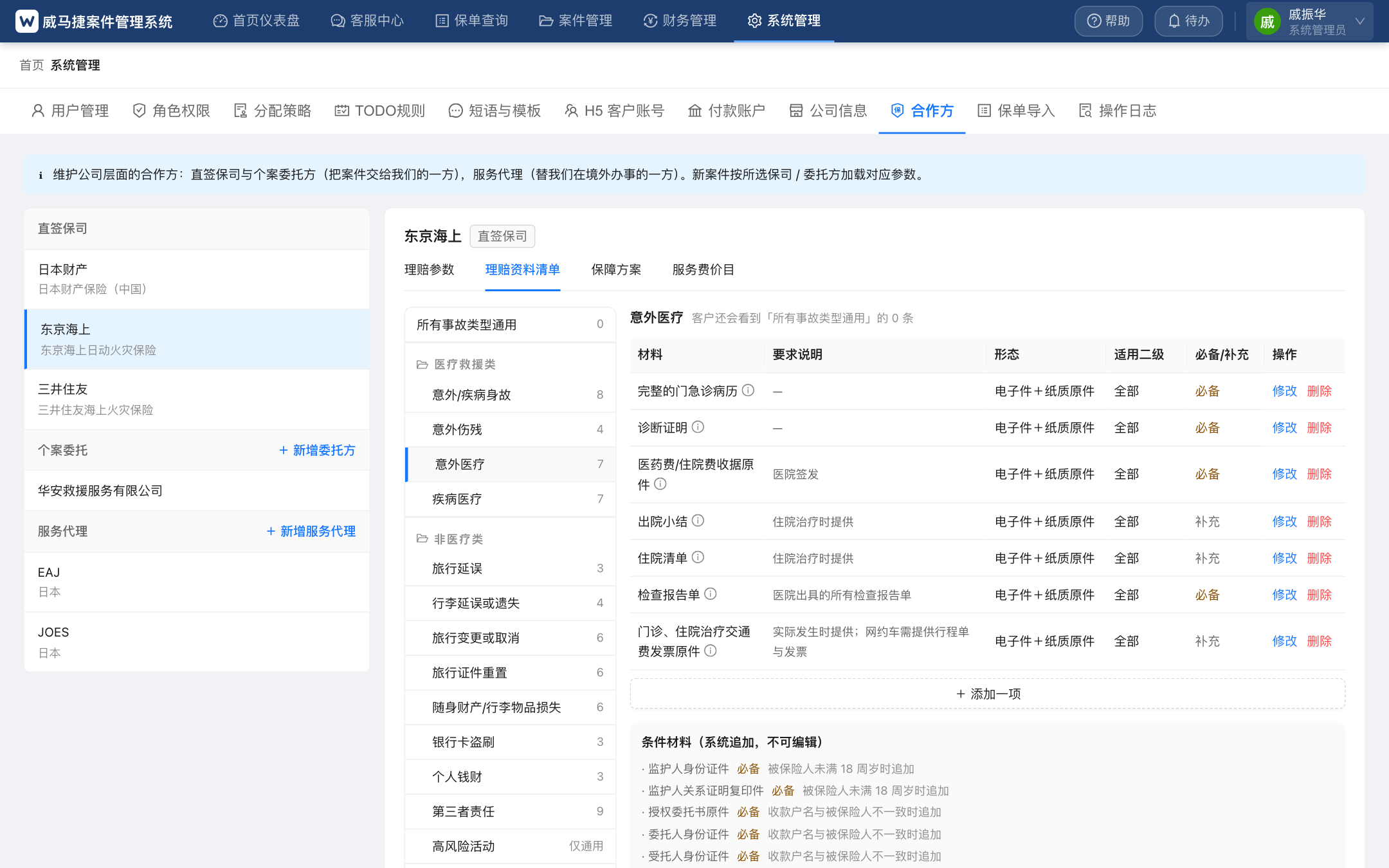
Task: Click the 帮助 help button
Action: pos(1109,21)
